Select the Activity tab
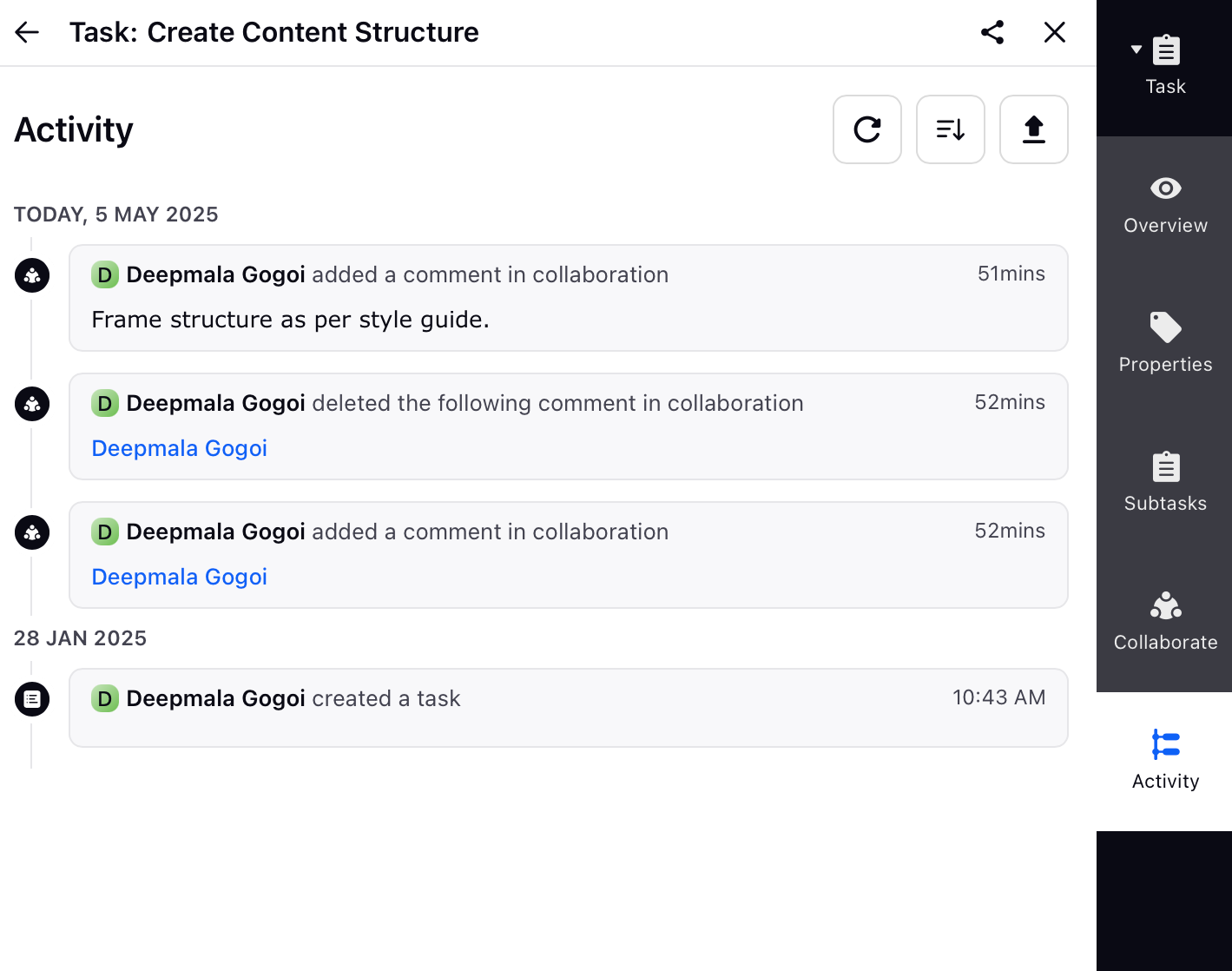The height and width of the screenshot is (971, 1232). pos(1164,762)
